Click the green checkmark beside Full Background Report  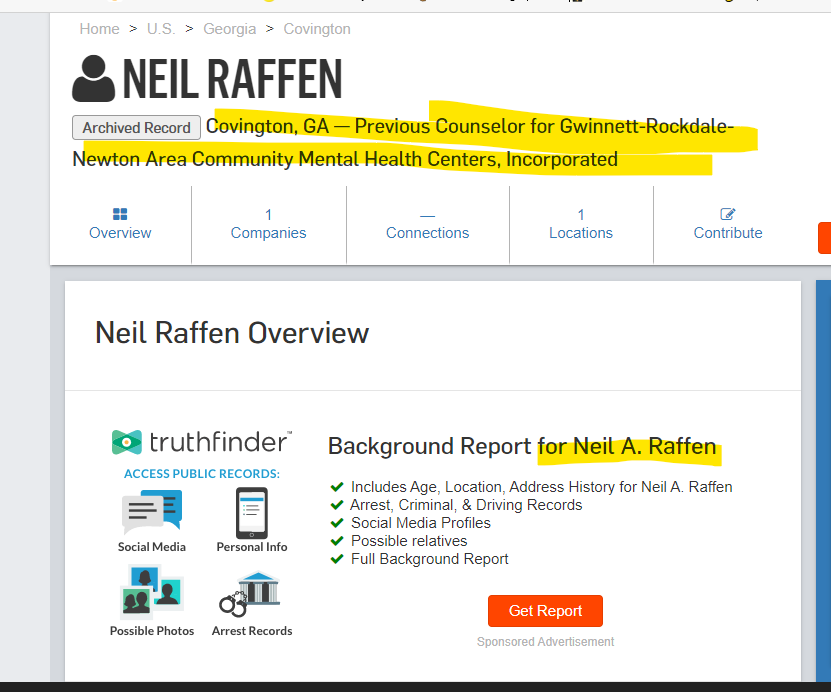pos(337,559)
